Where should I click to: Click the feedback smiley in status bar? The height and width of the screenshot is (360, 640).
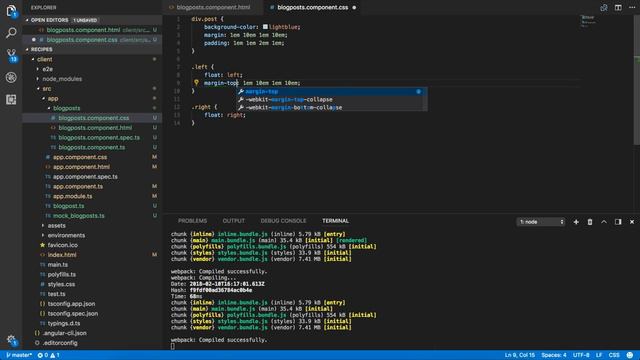630,355
